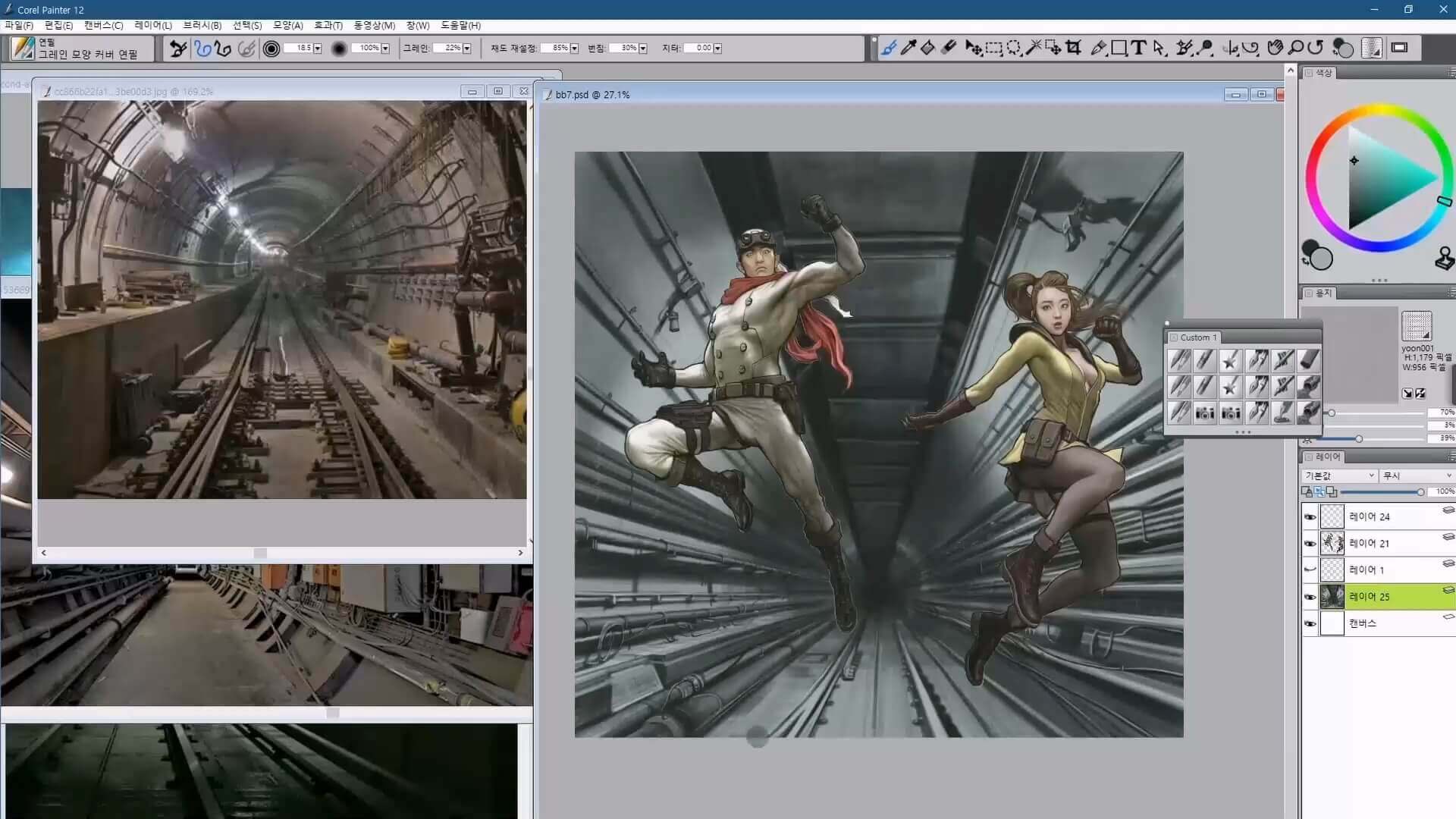The width and height of the screenshot is (1456, 819).
Task: Open the 무시 composite depth dropdown
Action: 1417,475
